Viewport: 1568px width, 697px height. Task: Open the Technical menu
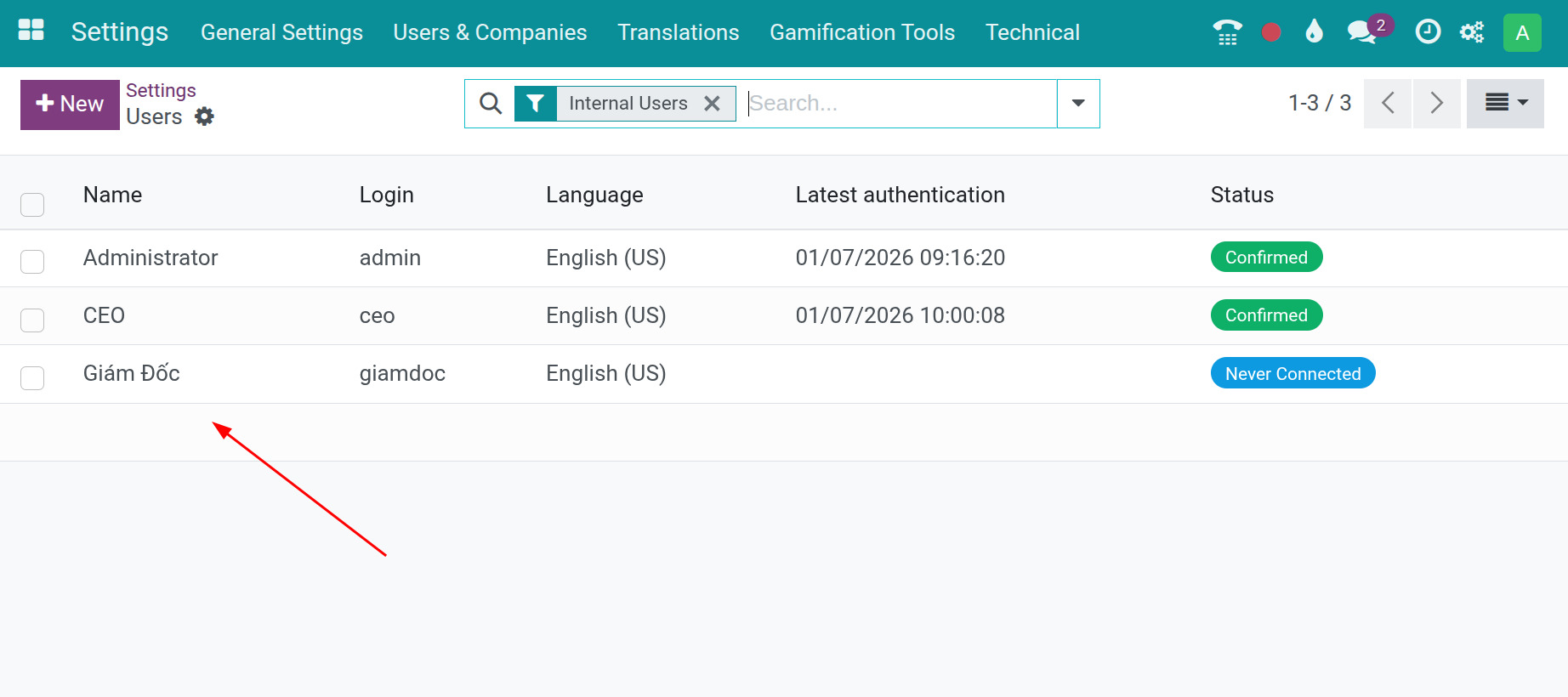point(1032,32)
